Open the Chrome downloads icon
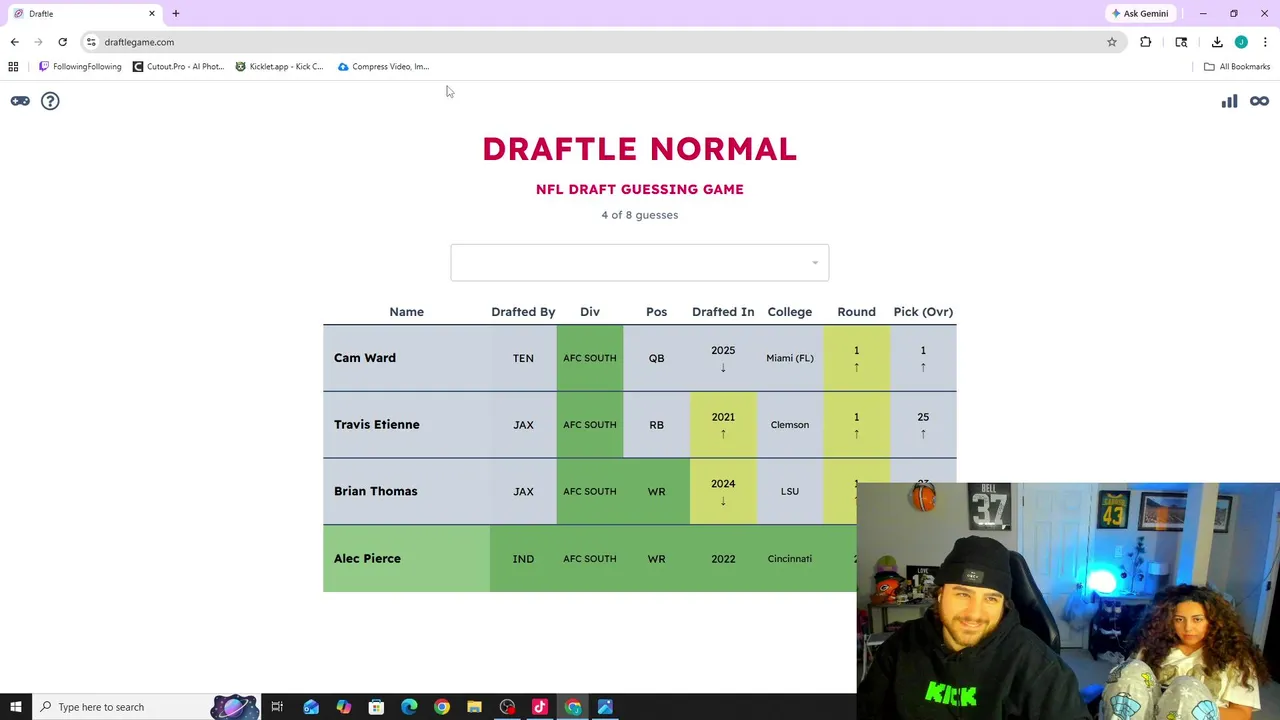 click(1217, 42)
